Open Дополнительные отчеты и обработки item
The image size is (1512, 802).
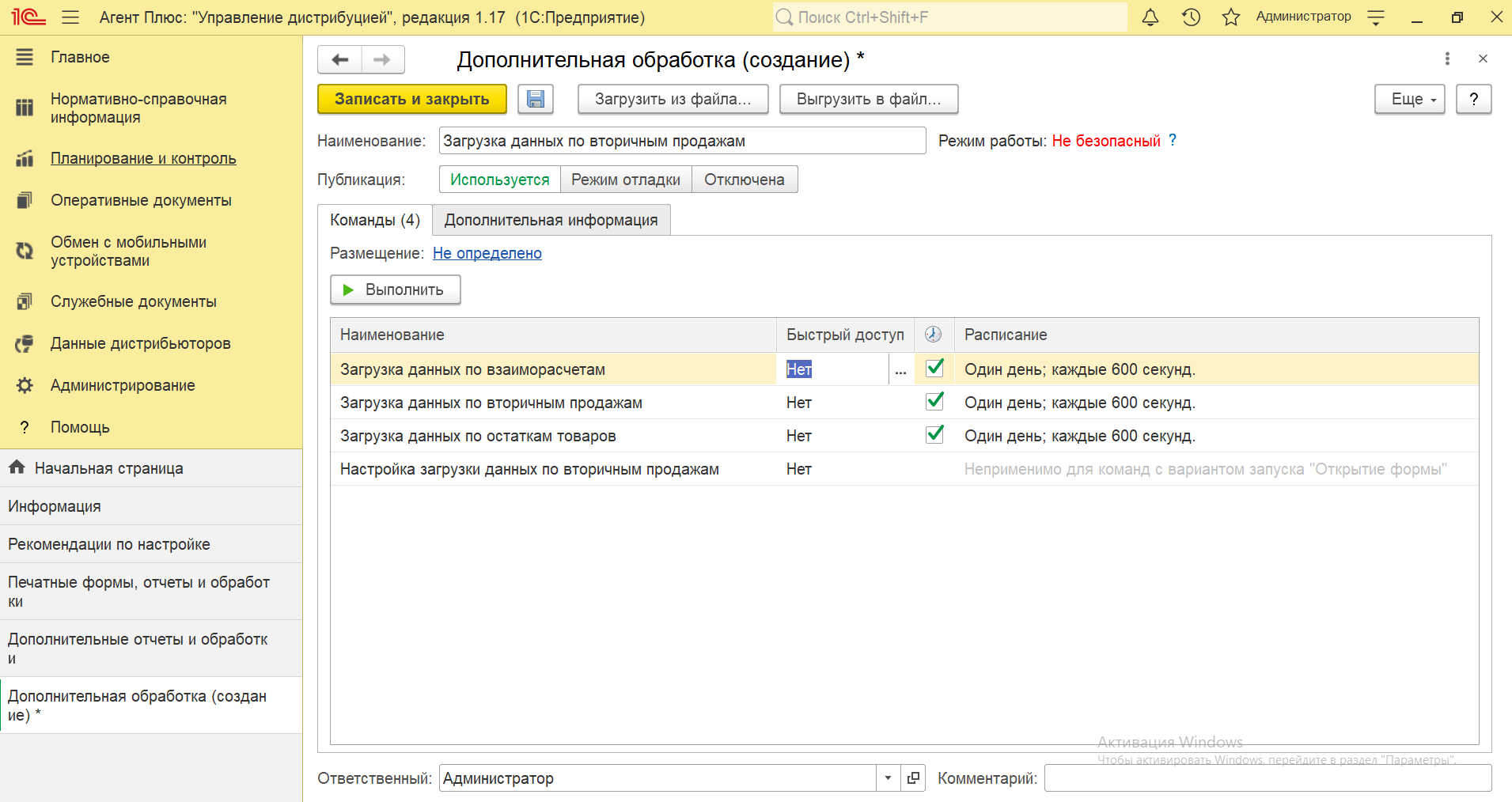pos(151,649)
